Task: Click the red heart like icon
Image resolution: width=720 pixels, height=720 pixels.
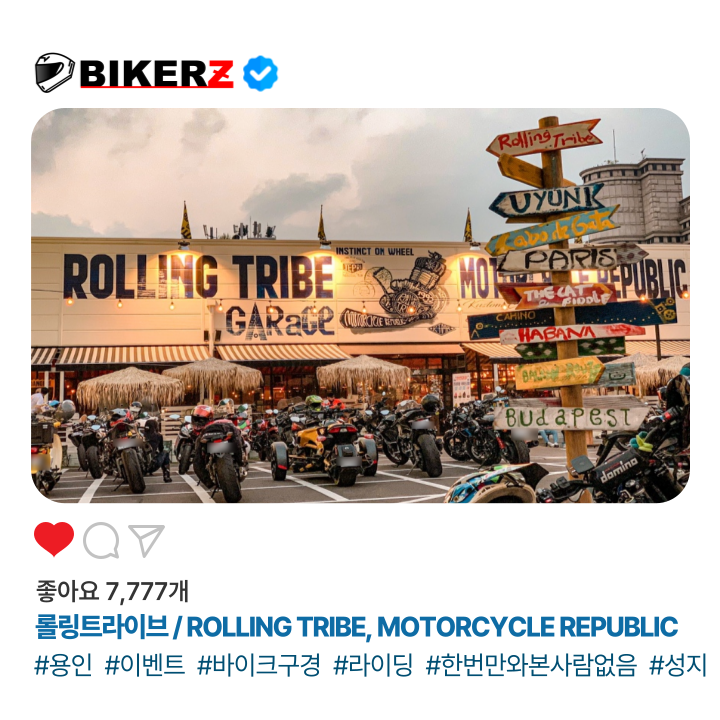Action: coord(54,539)
